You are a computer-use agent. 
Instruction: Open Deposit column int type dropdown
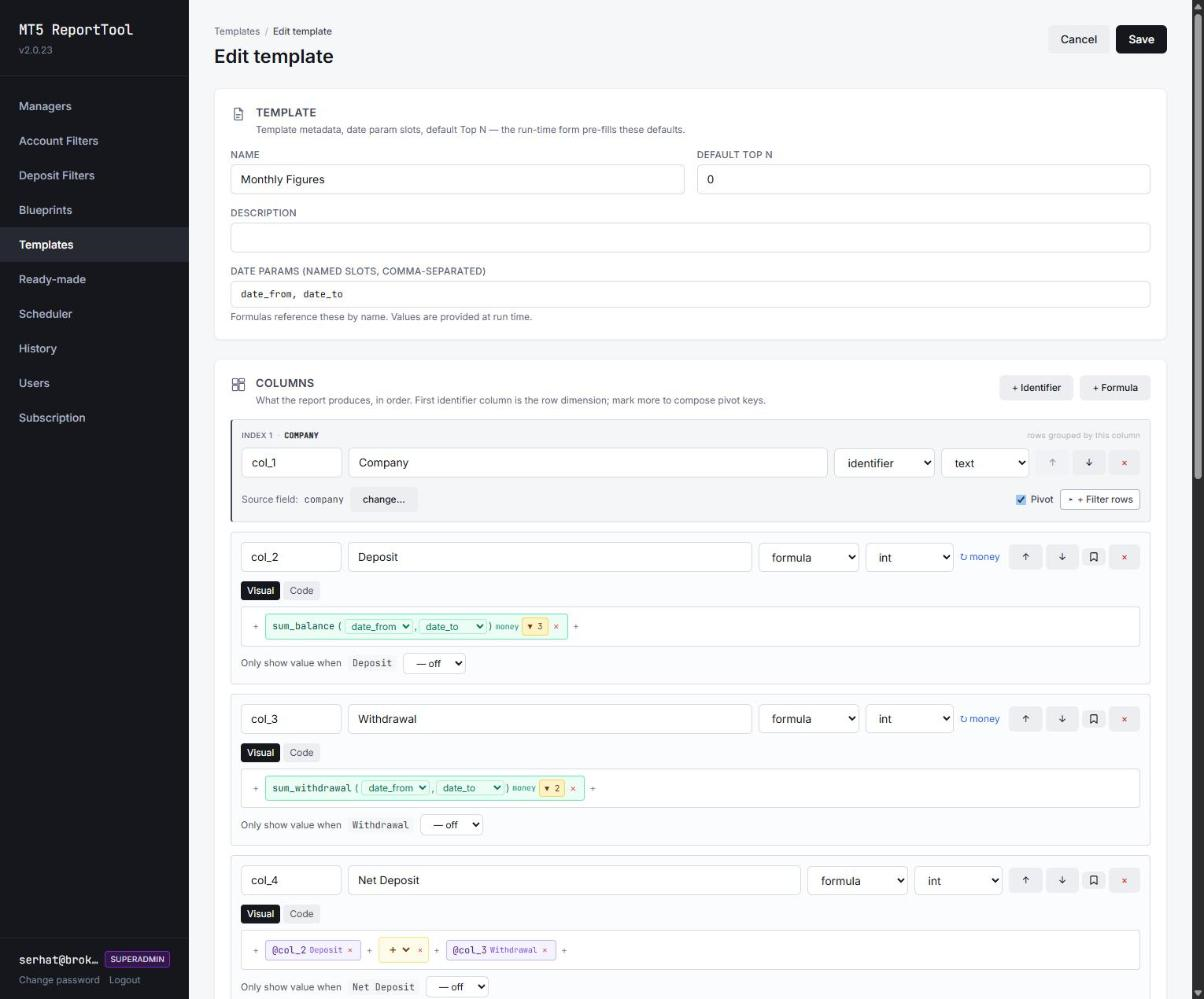(x=909, y=557)
